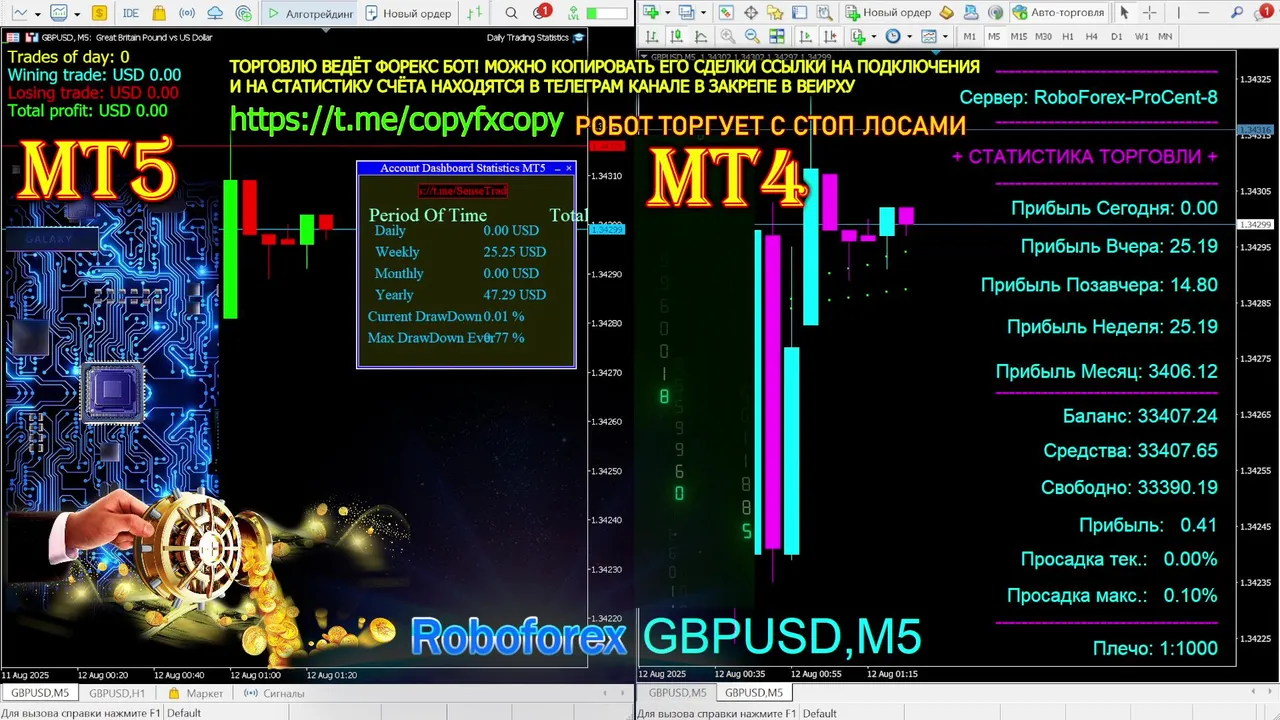The image size is (1280, 720).
Task: Toggle MT4 chart shift
Action: pyautogui.click(x=830, y=36)
